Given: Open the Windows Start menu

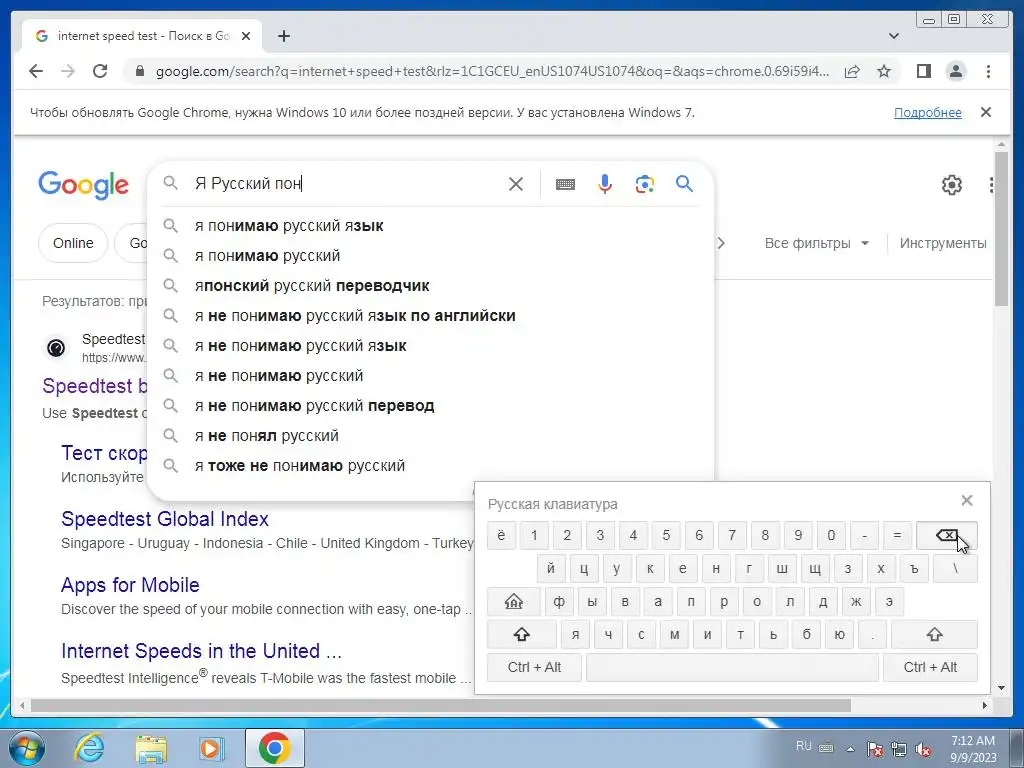Looking at the screenshot, I should coord(27,748).
